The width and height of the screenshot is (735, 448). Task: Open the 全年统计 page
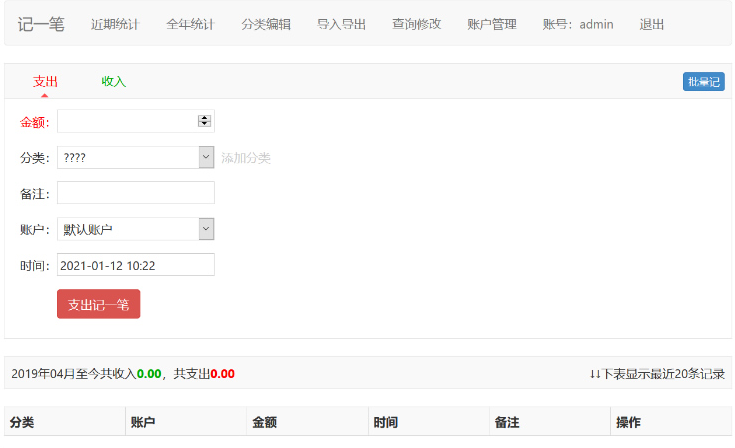190,24
